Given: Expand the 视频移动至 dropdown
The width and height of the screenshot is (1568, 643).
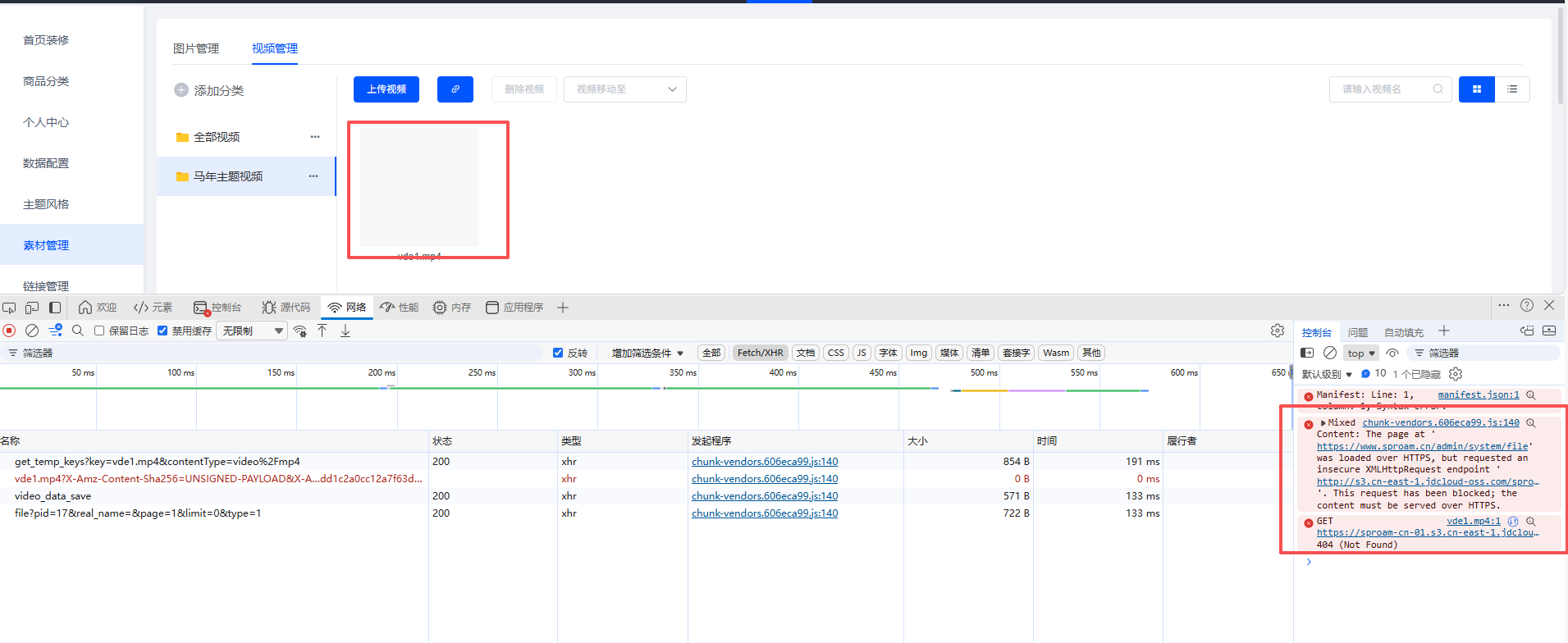Looking at the screenshot, I should click(x=624, y=89).
